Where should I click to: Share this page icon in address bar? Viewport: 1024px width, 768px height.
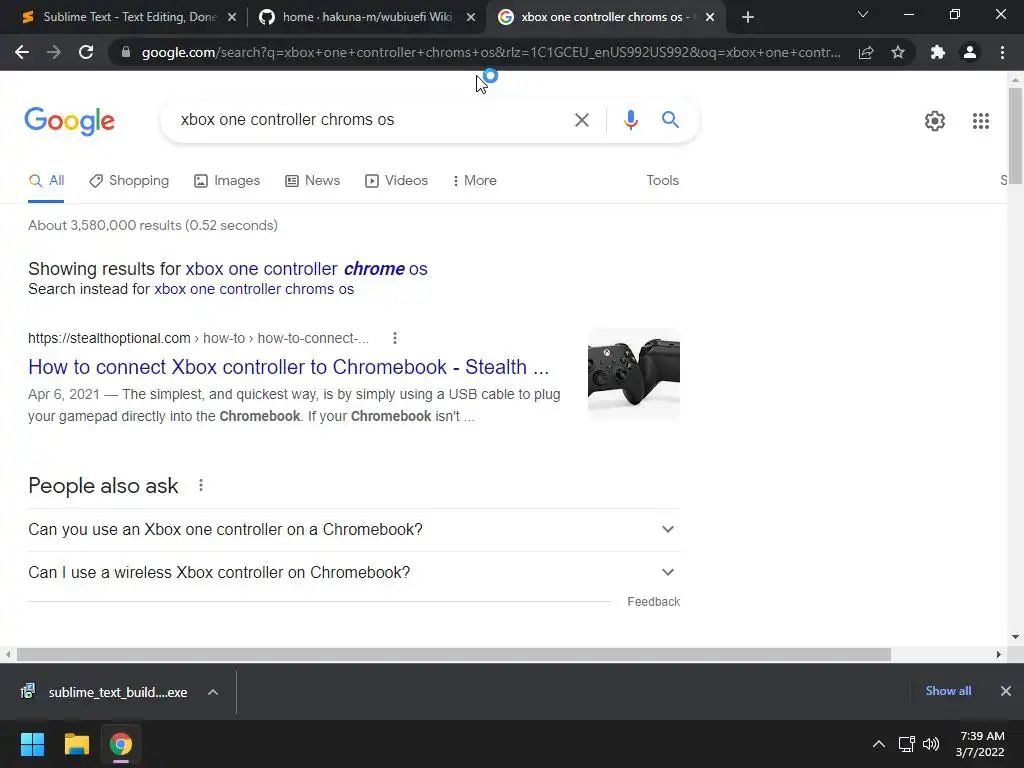[x=866, y=52]
